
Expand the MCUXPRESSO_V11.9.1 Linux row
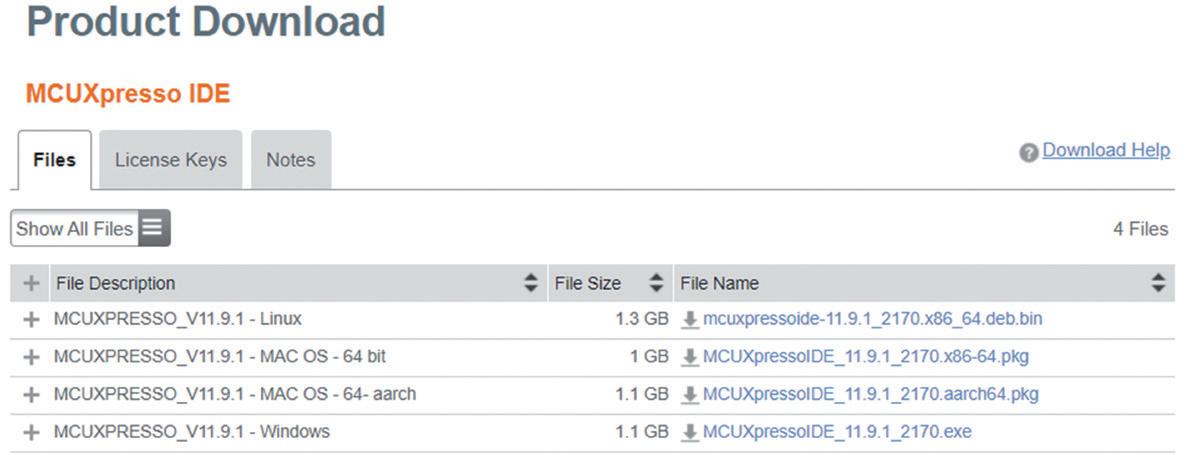click(x=31, y=320)
